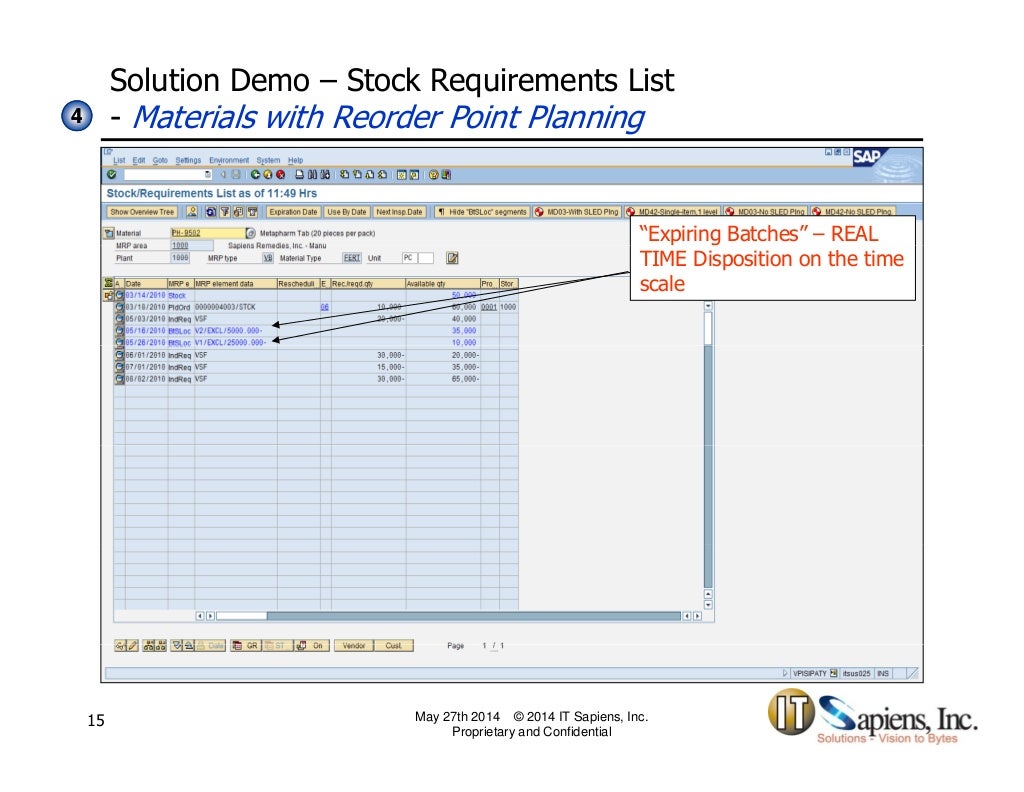Click the MD03-No SLED Plng button
Screen dimensions: 1024x792
(x=765, y=212)
